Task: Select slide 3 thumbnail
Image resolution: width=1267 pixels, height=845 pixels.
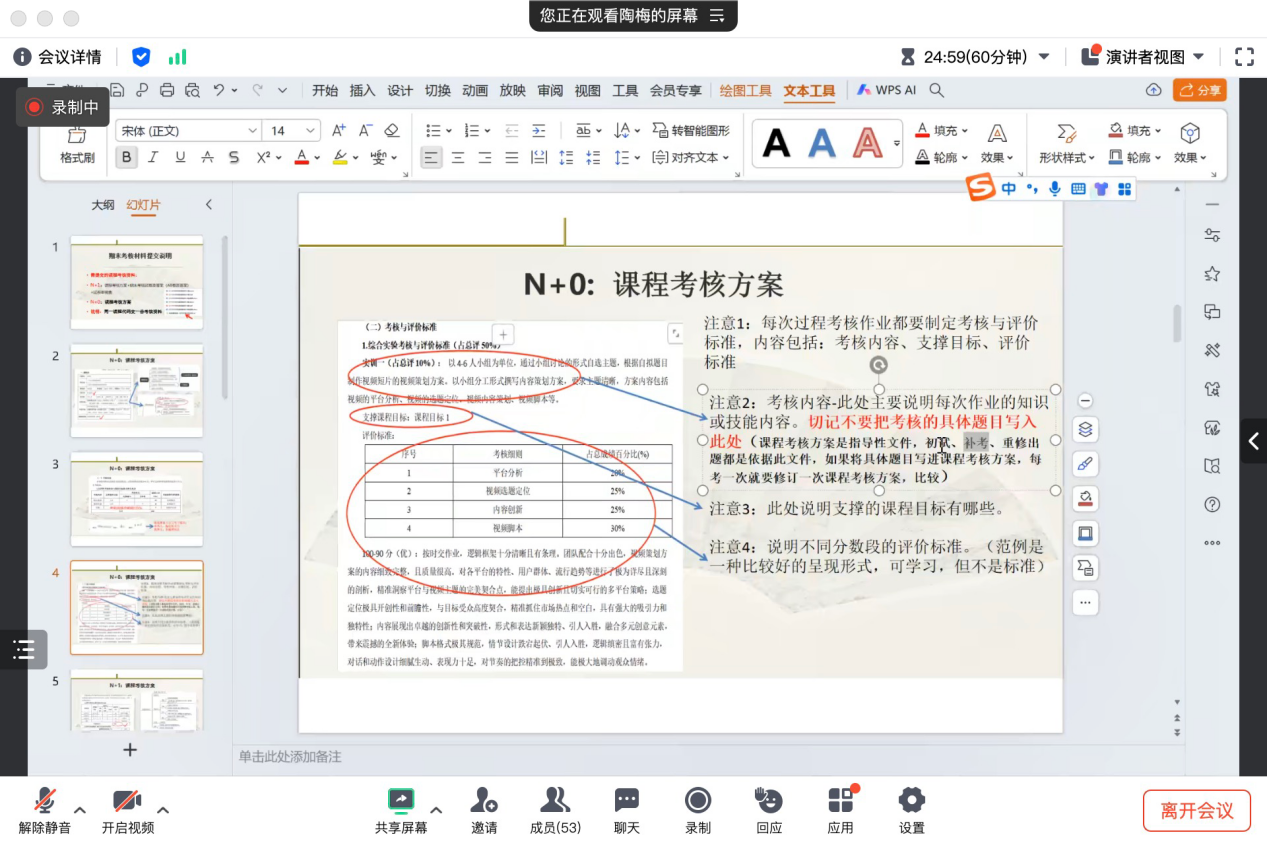Action: pyautogui.click(x=136, y=499)
